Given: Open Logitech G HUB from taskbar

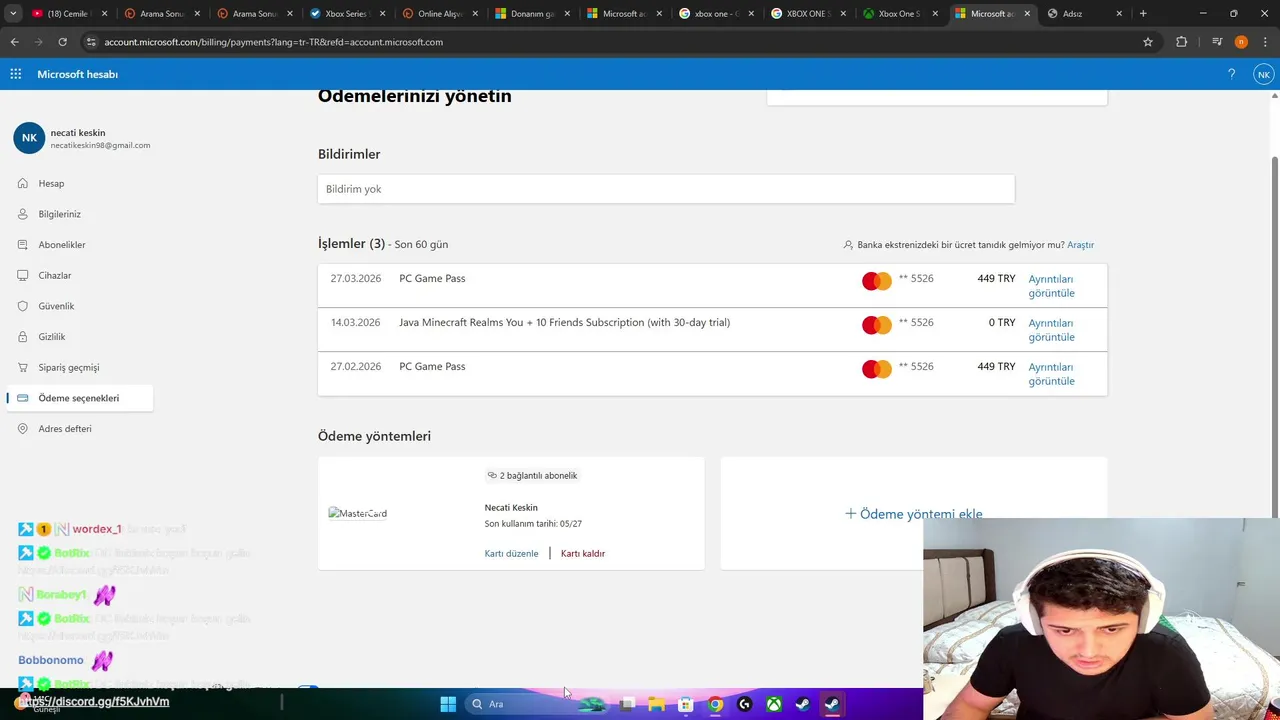Looking at the screenshot, I should [744, 704].
